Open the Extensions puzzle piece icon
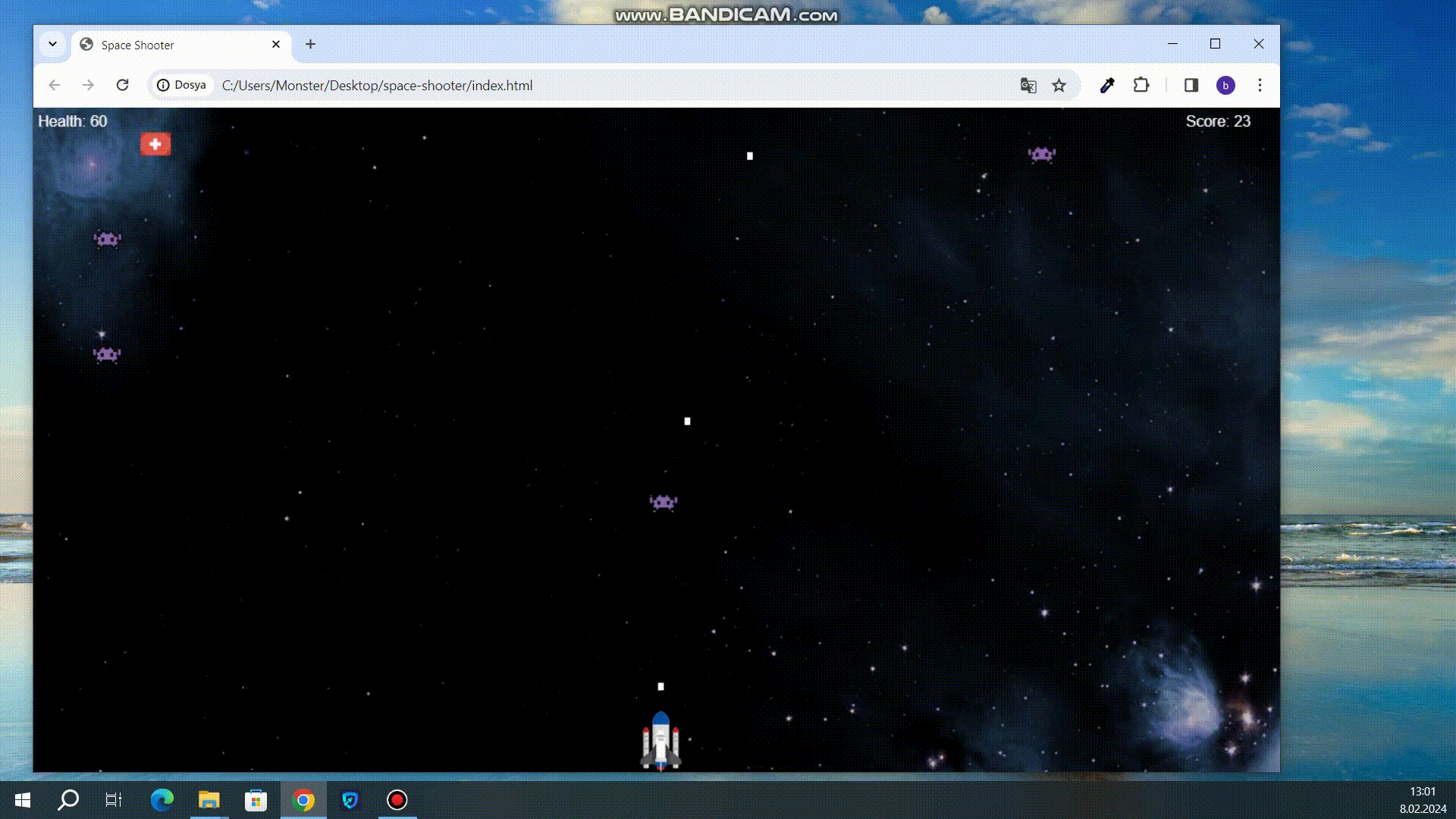The width and height of the screenshot is (1456, 819). (1141, 85)
